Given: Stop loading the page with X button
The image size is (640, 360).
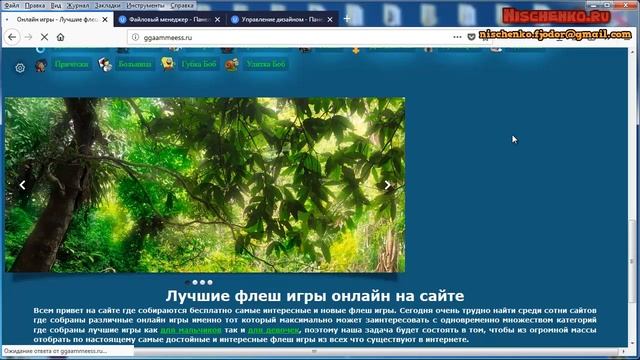Looking at the screenshot, I should click(x=44, y=37).
